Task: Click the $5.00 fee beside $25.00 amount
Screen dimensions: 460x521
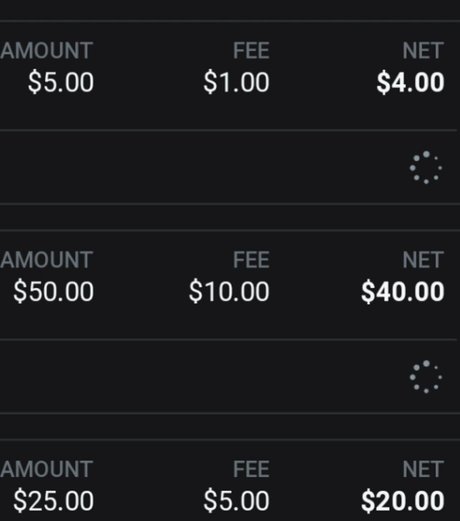Action: click(x=236, y=501)
